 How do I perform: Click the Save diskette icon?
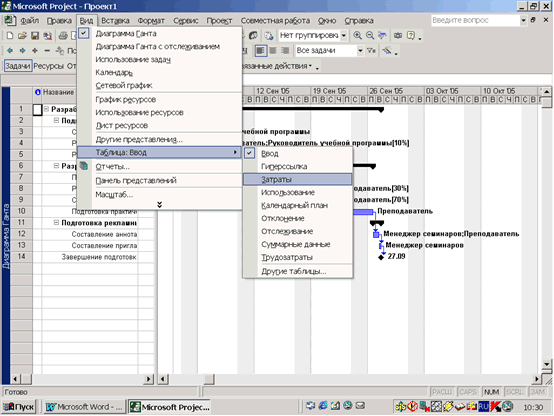point(35,36)
